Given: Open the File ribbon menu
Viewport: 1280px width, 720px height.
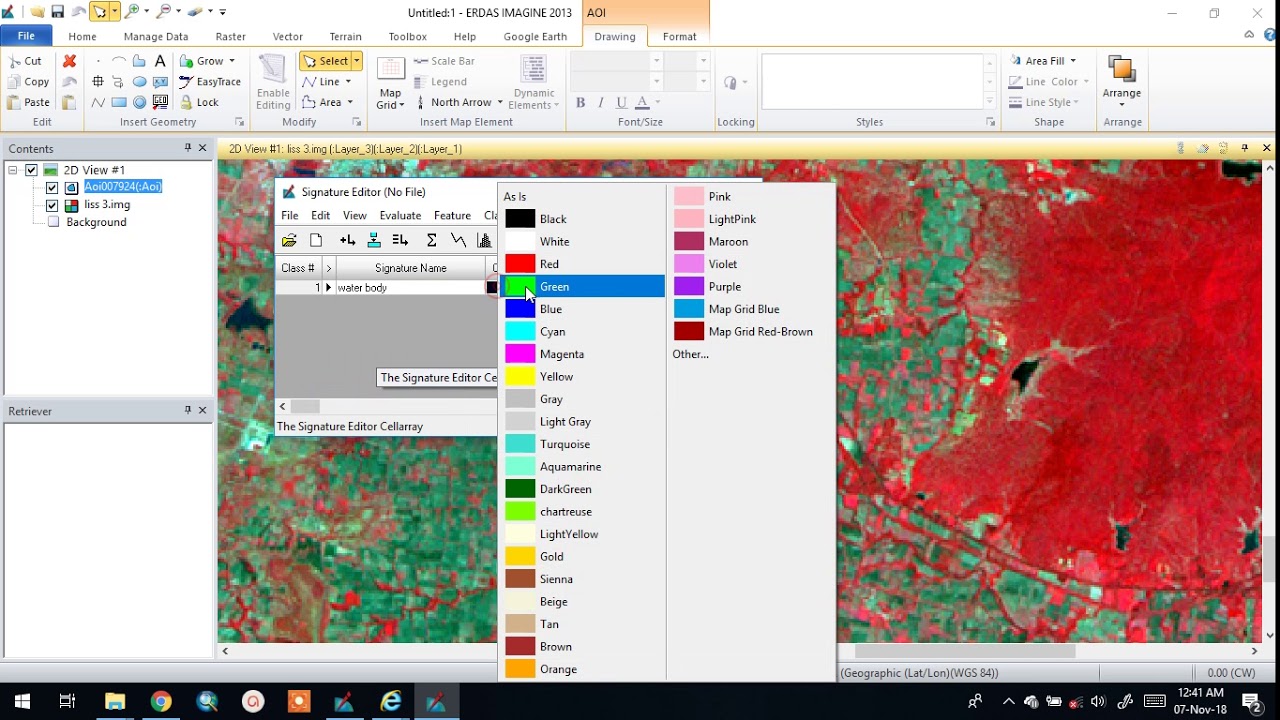Looking at the screenshot, I should click(x=26, y=36).
